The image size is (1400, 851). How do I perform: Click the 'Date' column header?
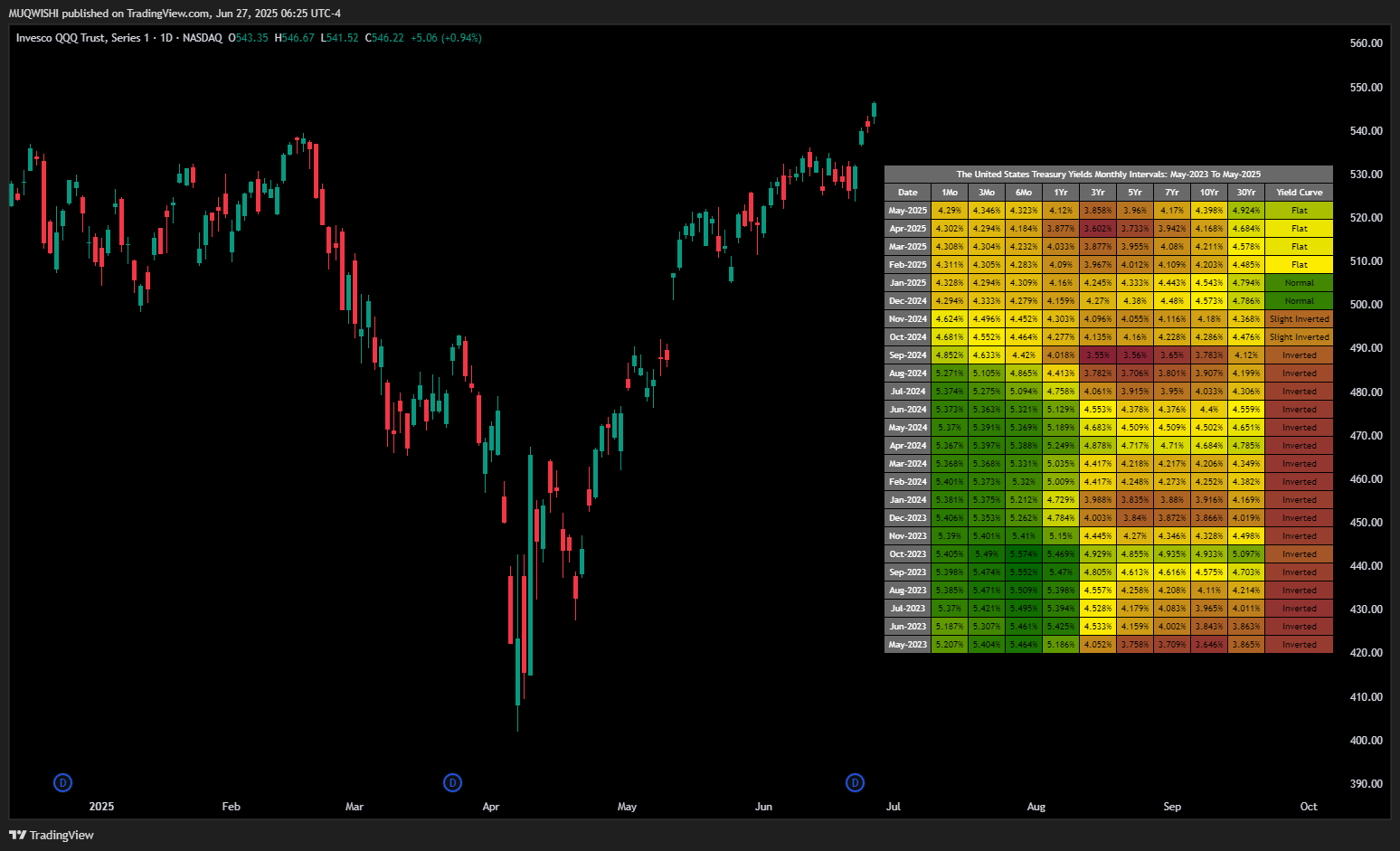coord(908,193)
